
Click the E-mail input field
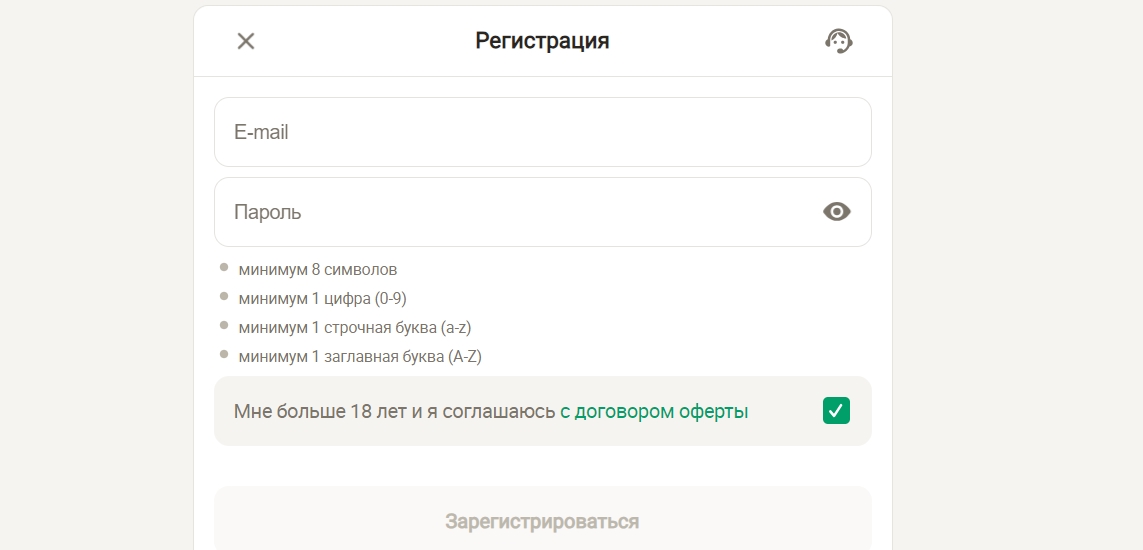tap(542, 132)
